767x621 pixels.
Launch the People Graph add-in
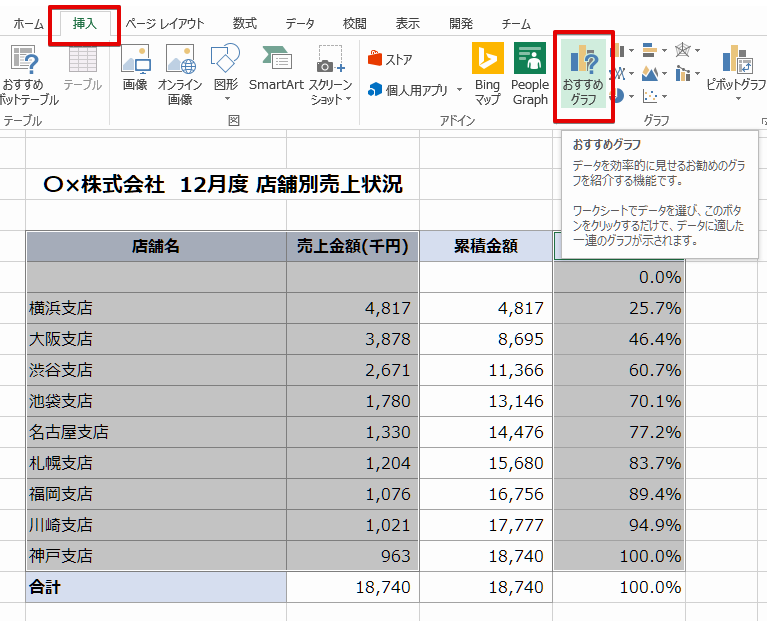point(530,74)
